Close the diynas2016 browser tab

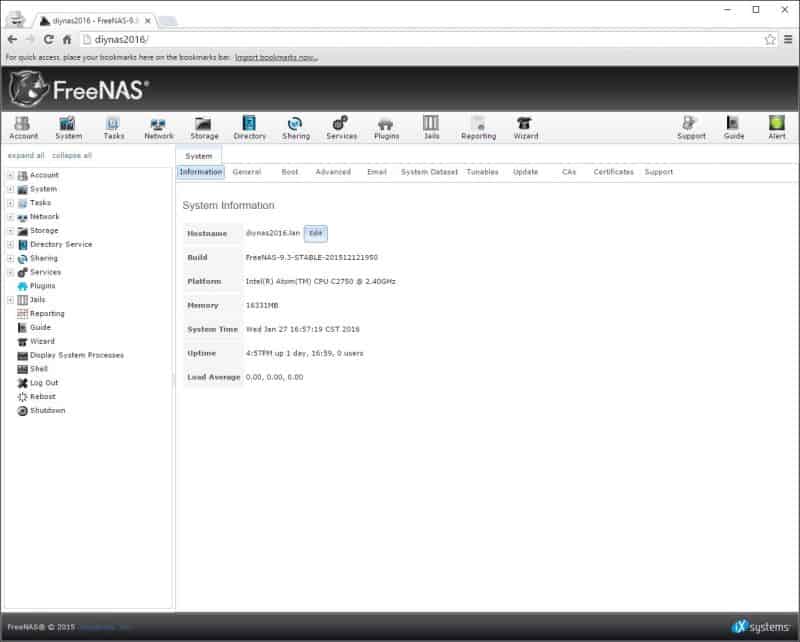[x=147, y=21]
